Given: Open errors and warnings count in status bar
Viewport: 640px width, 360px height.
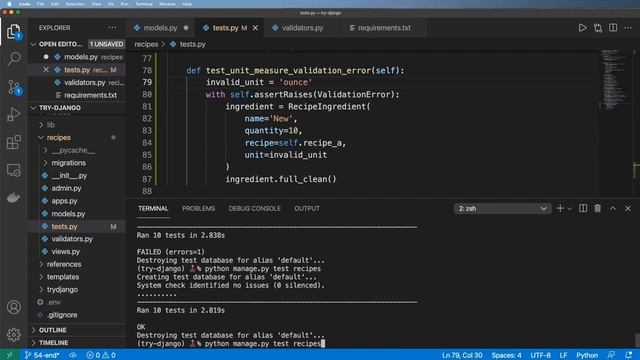Looking at the screenshot, I should point(101,355).
